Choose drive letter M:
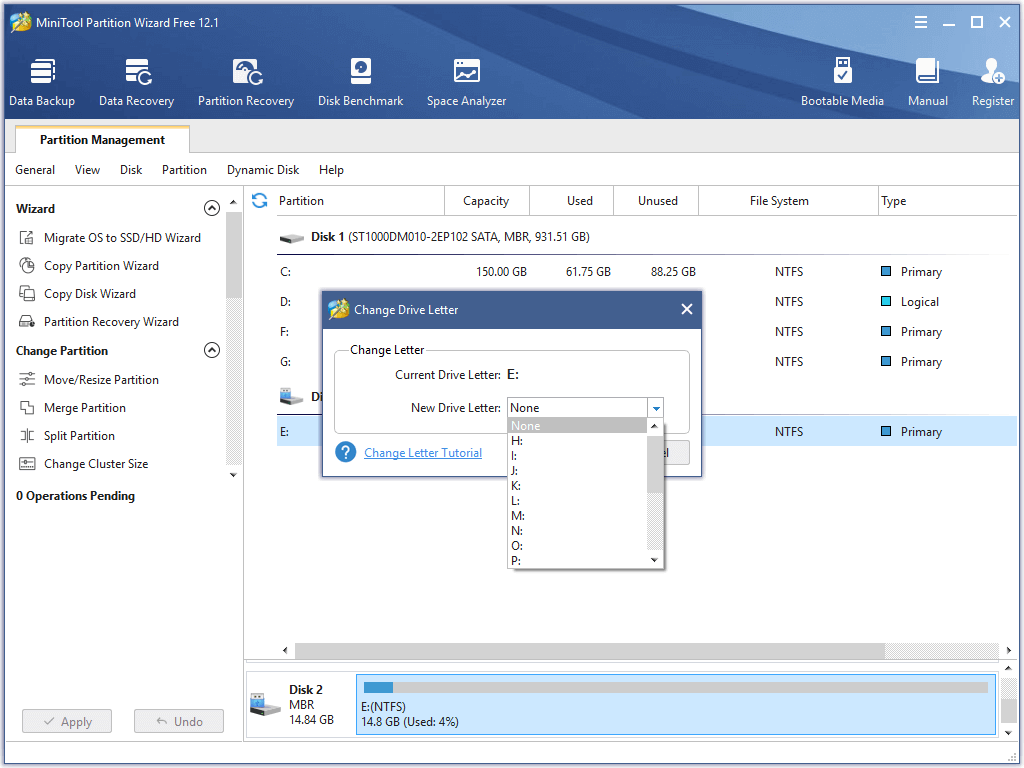The image size is (1024, 768). (x=577, y=516)
